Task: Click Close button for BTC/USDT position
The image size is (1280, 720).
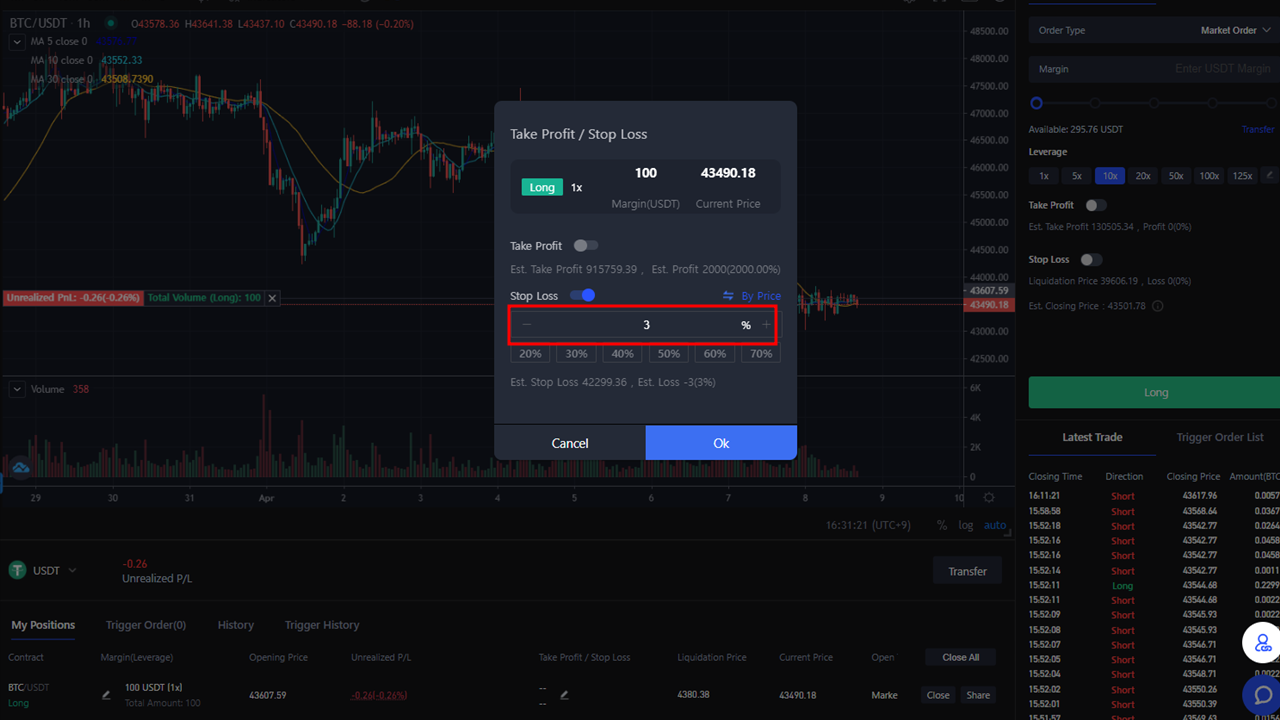Action: coord(938,695)
